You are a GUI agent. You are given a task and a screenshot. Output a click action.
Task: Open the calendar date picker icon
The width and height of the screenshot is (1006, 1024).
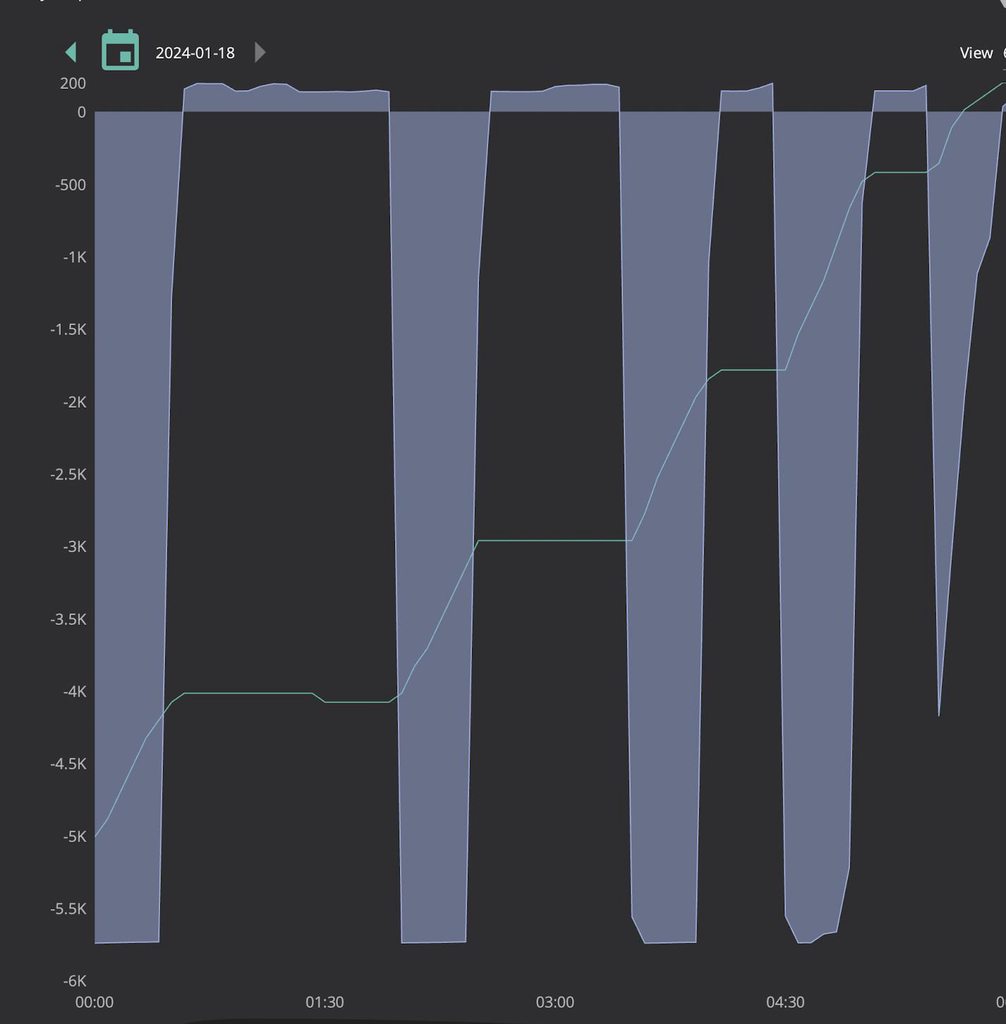point(120,51)
